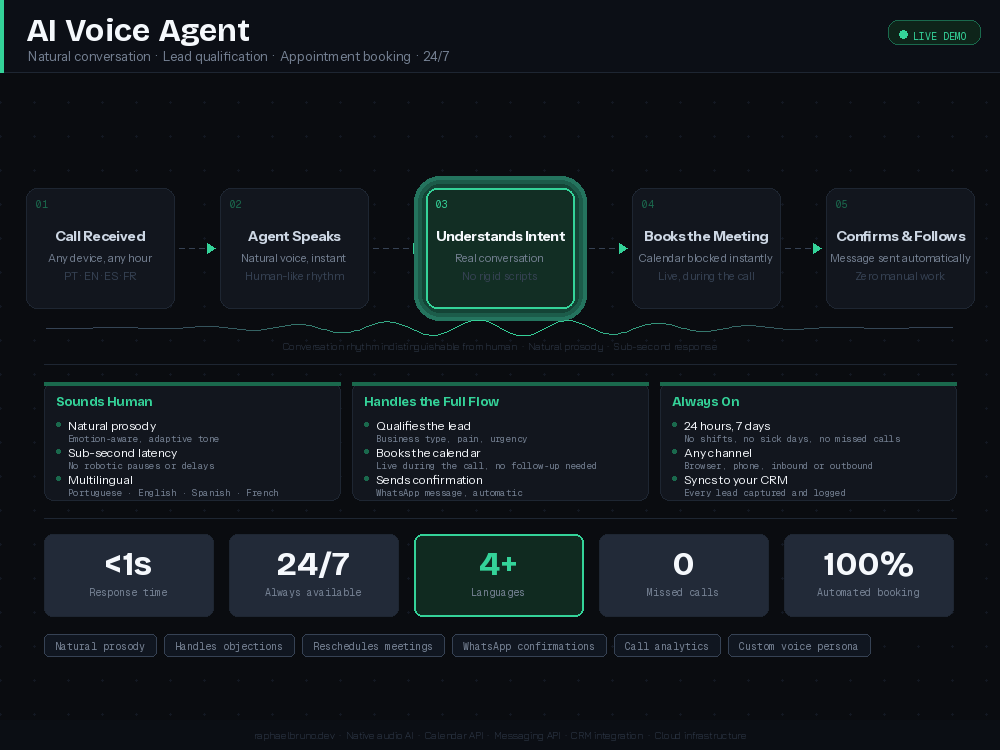1000x750 pixels.
Task: Click the Handles the Full Flow heading
Action: [431, 401]
